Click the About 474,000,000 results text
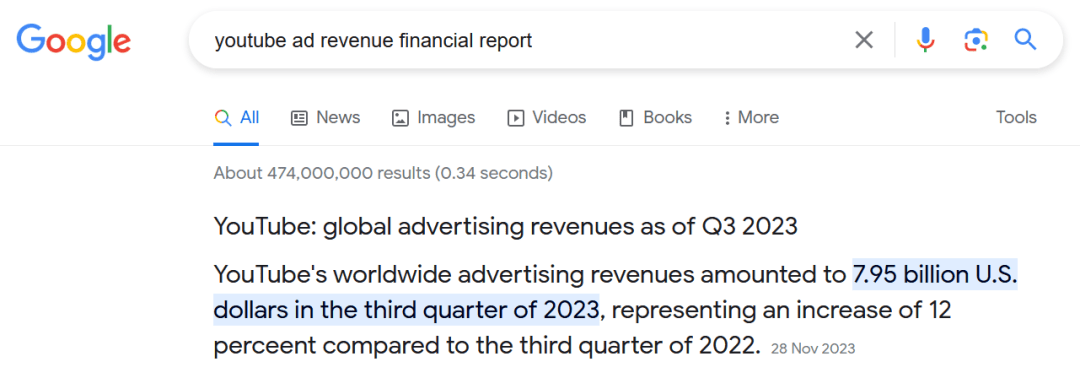Viewport: 1080px width, 378px height. (383, 173)
